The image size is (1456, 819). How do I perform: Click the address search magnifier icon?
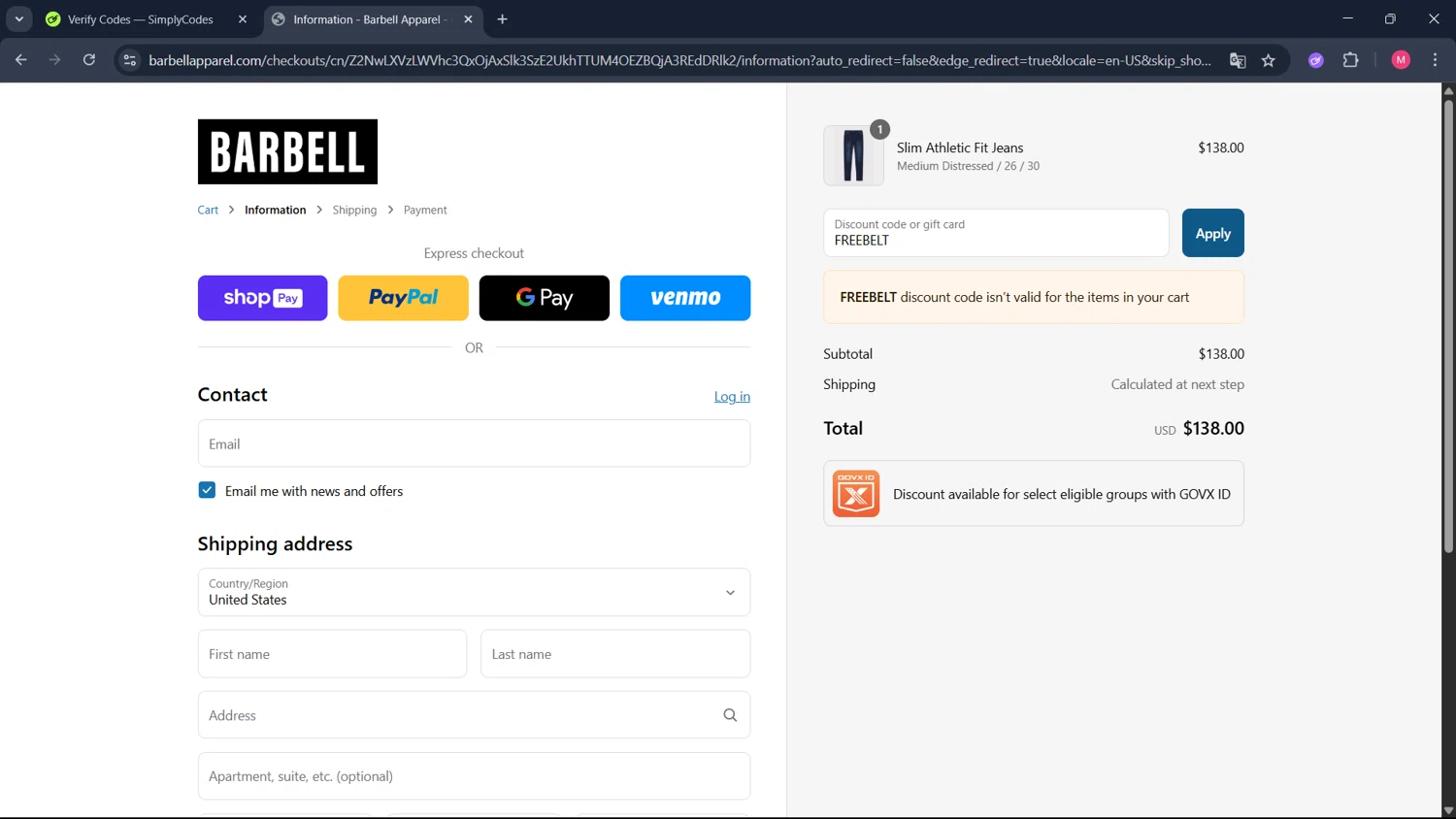pyautogui.click(x=730, y=715)
